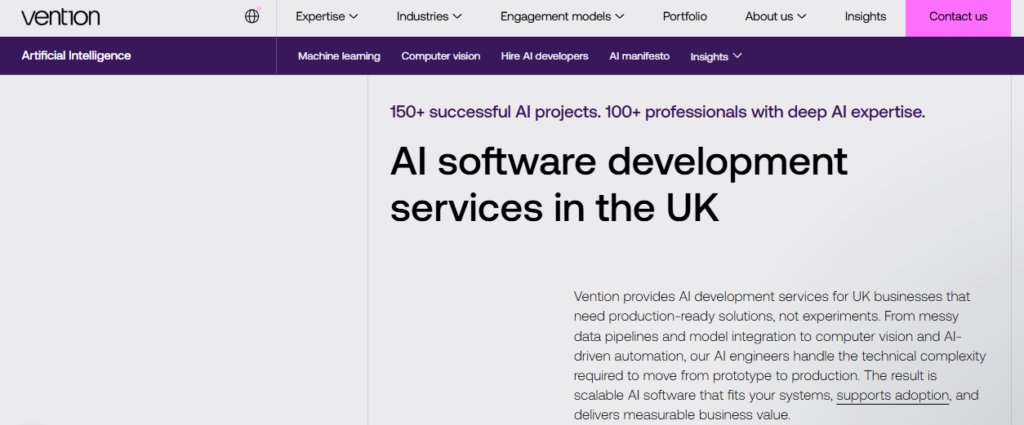
Task: Open the AI manifesto link
Action: point(639,56)
